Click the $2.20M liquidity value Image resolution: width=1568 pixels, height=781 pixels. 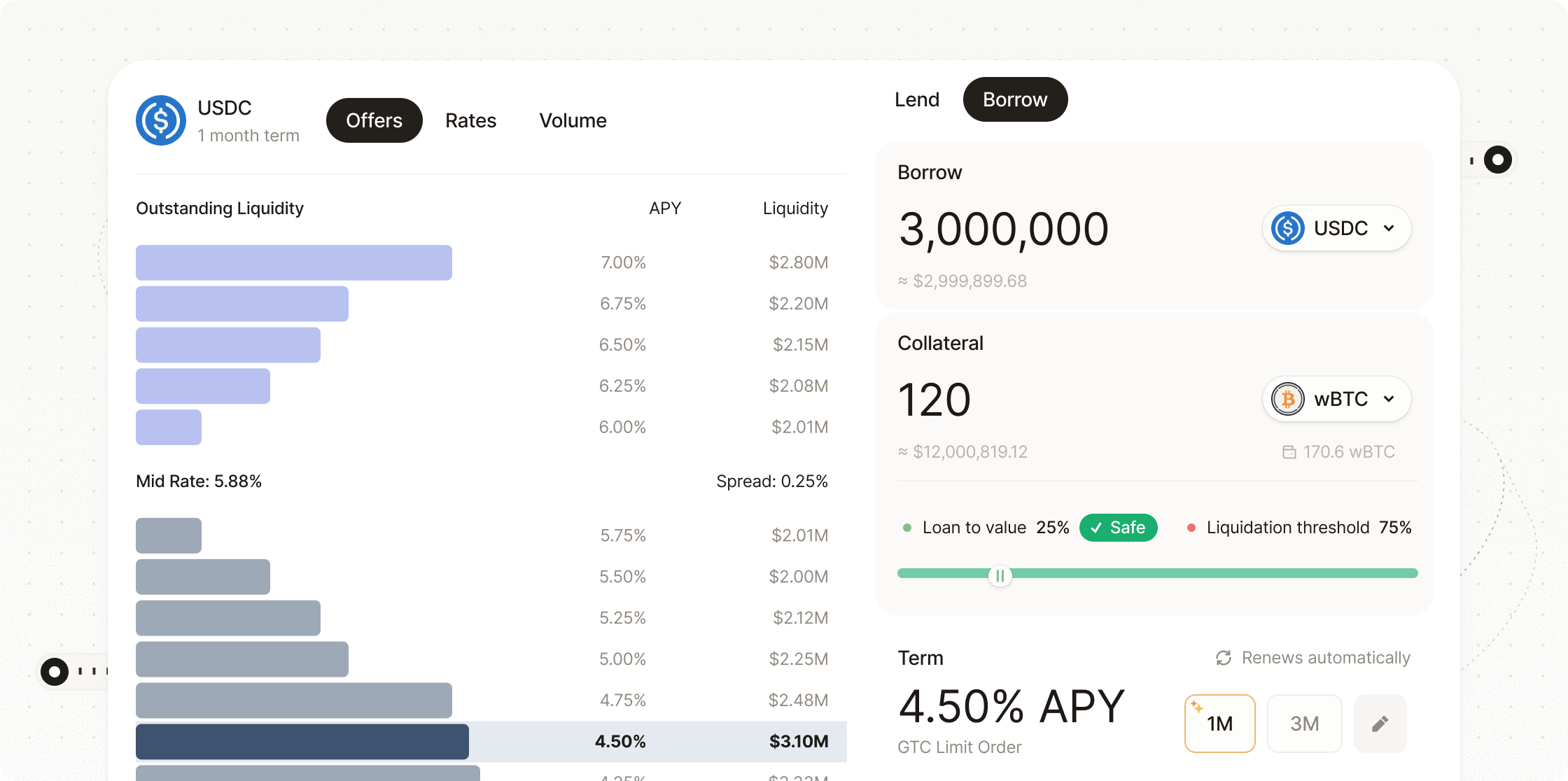799,304
